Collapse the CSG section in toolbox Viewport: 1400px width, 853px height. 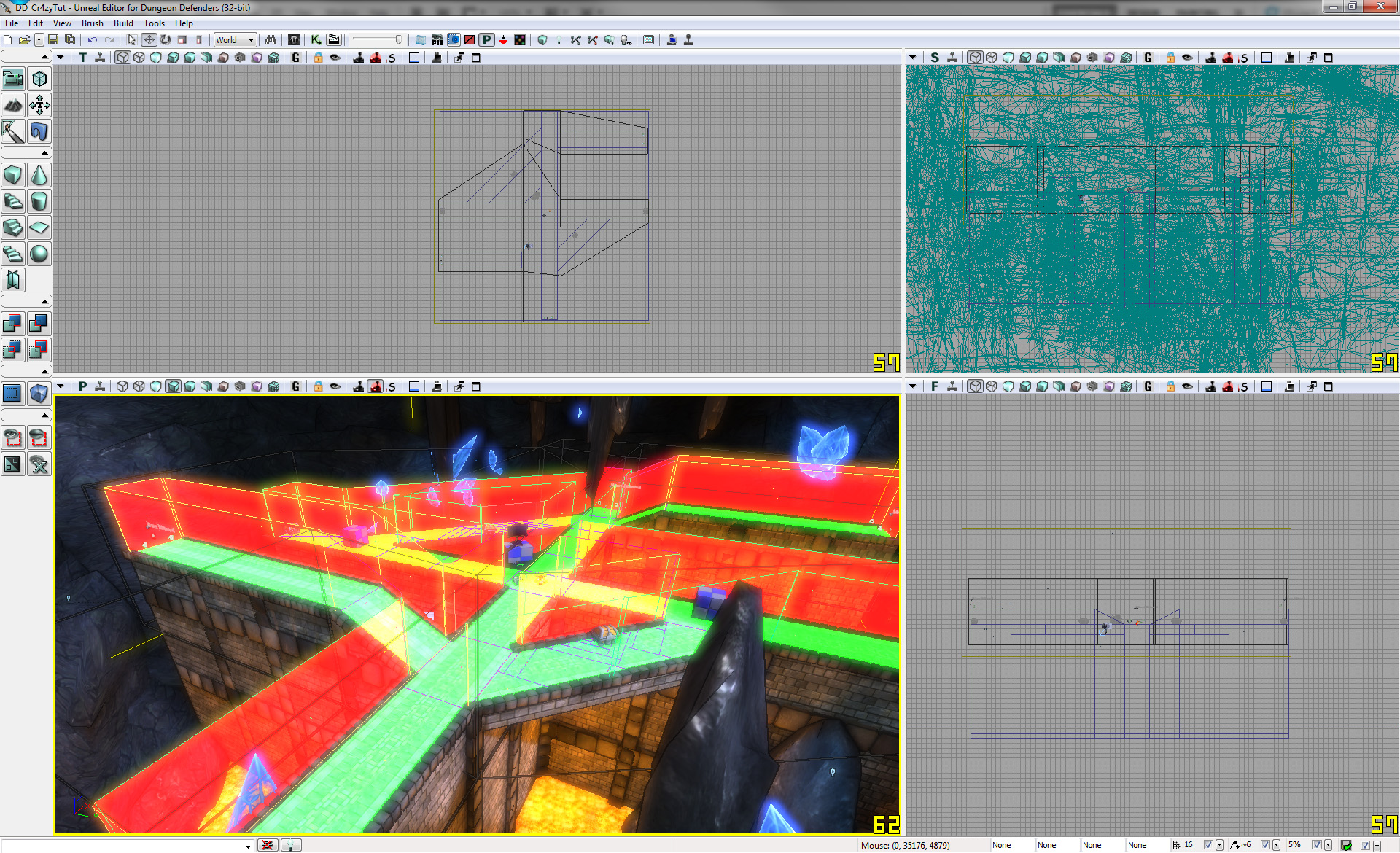pos(26,301)
